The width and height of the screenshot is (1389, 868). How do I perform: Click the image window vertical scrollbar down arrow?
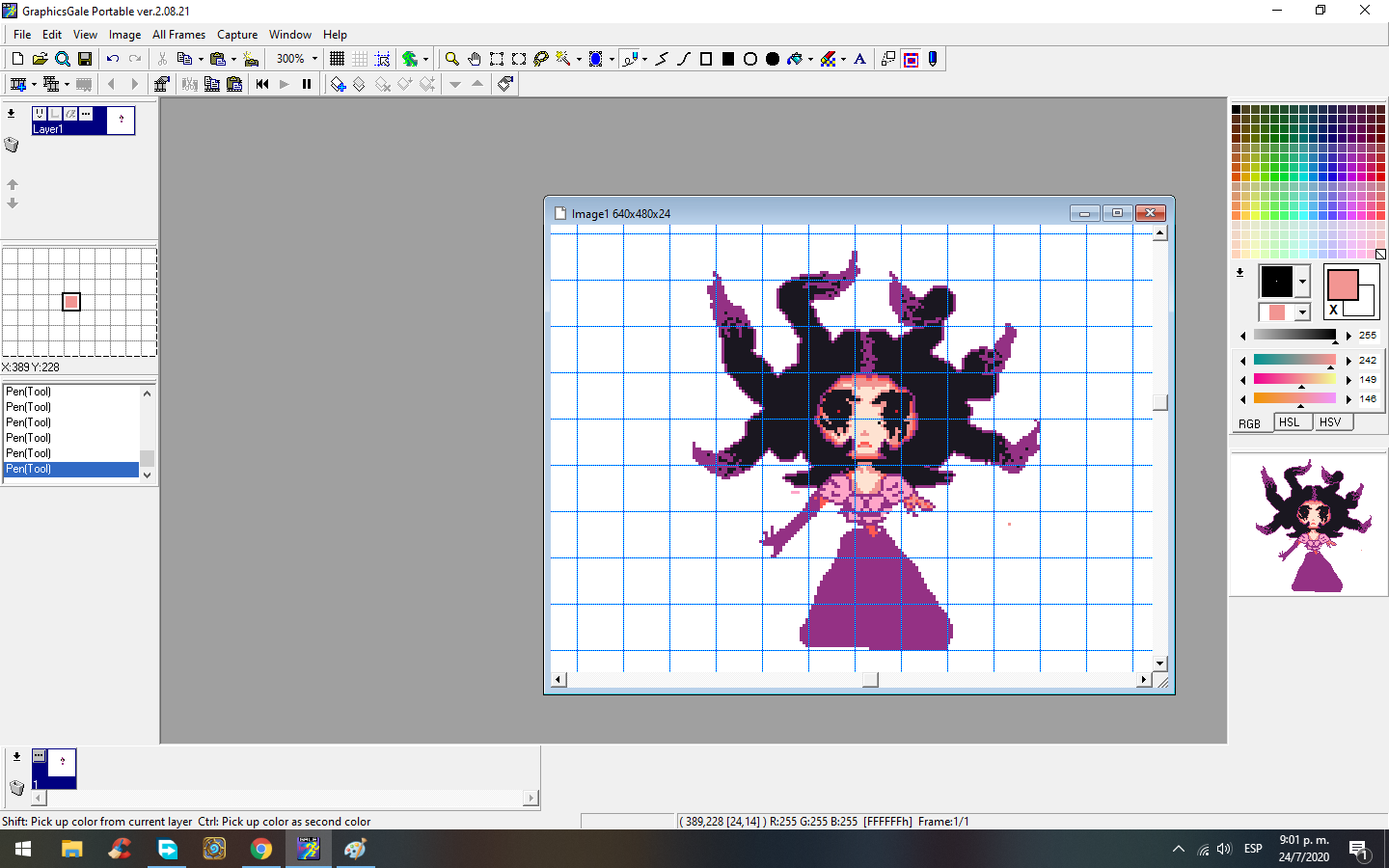pos(1160,664)
